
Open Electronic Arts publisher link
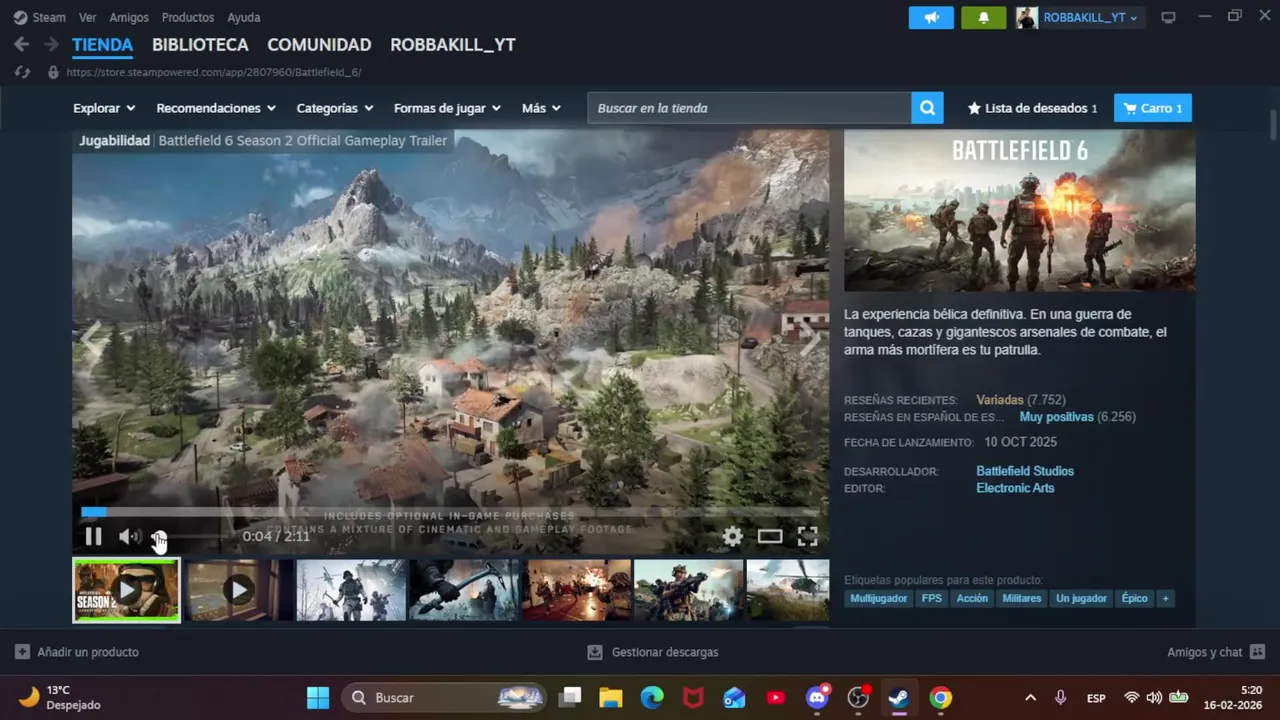coord(1015,488)
